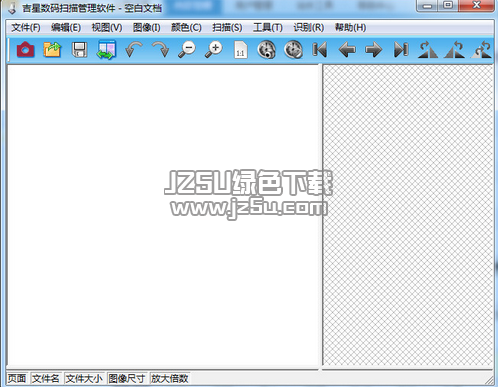Click the curved redo arrow icon

pos(160,50)
